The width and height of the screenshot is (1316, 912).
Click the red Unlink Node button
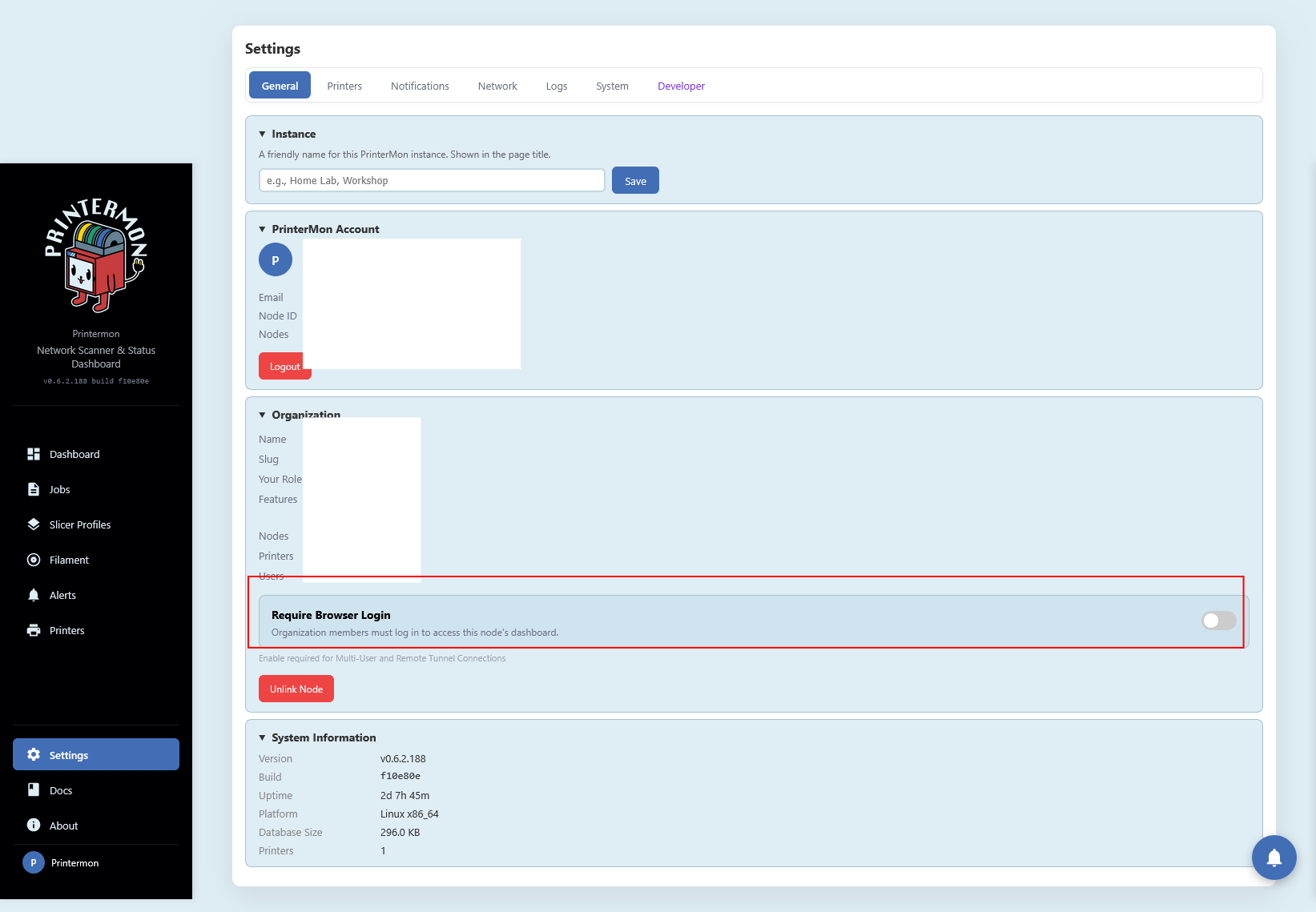[x=296, y=689]
